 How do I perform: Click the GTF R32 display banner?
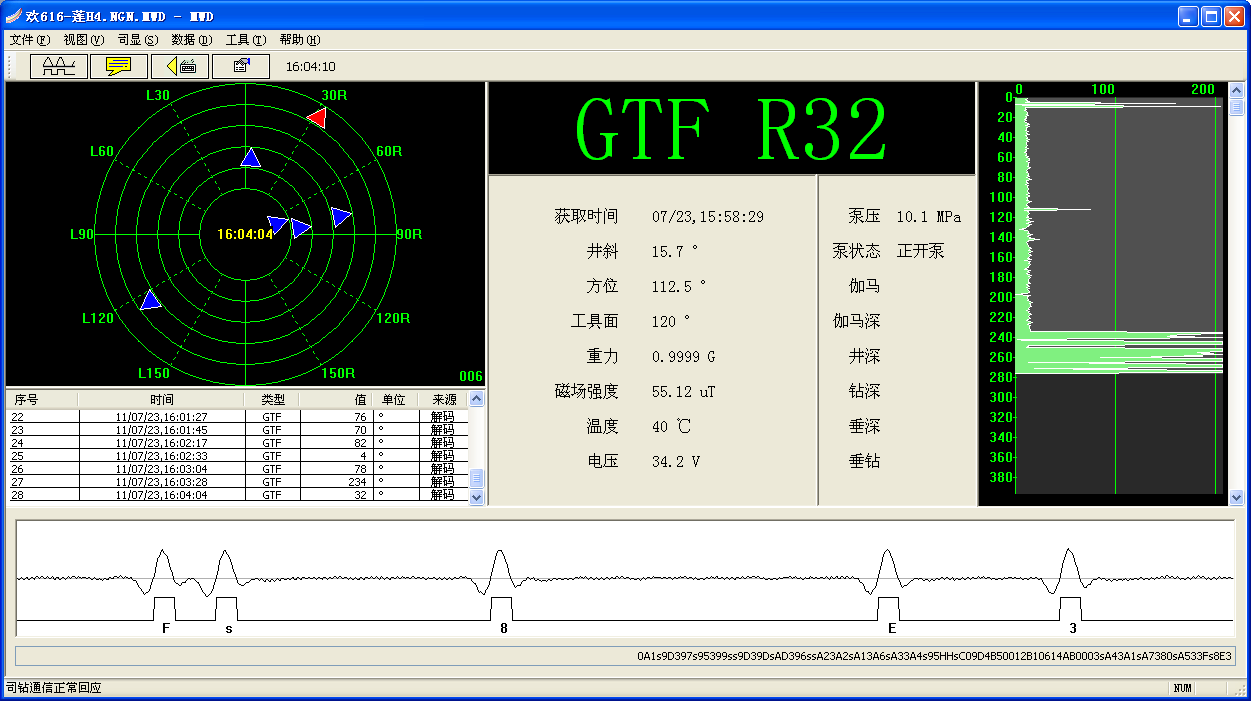click(732, 129)
